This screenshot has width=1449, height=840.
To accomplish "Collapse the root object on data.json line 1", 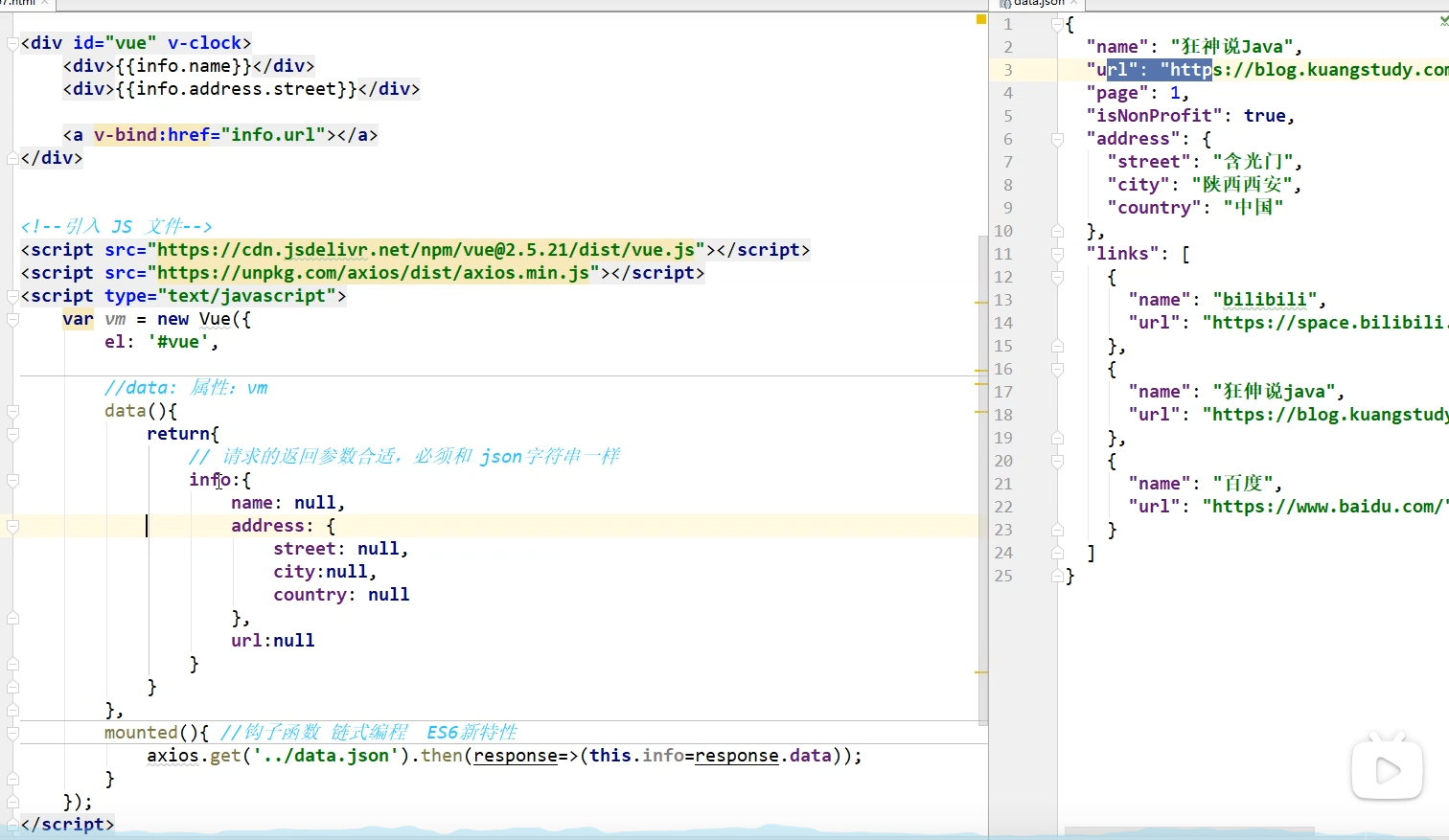I will (x=1057, y=24).
